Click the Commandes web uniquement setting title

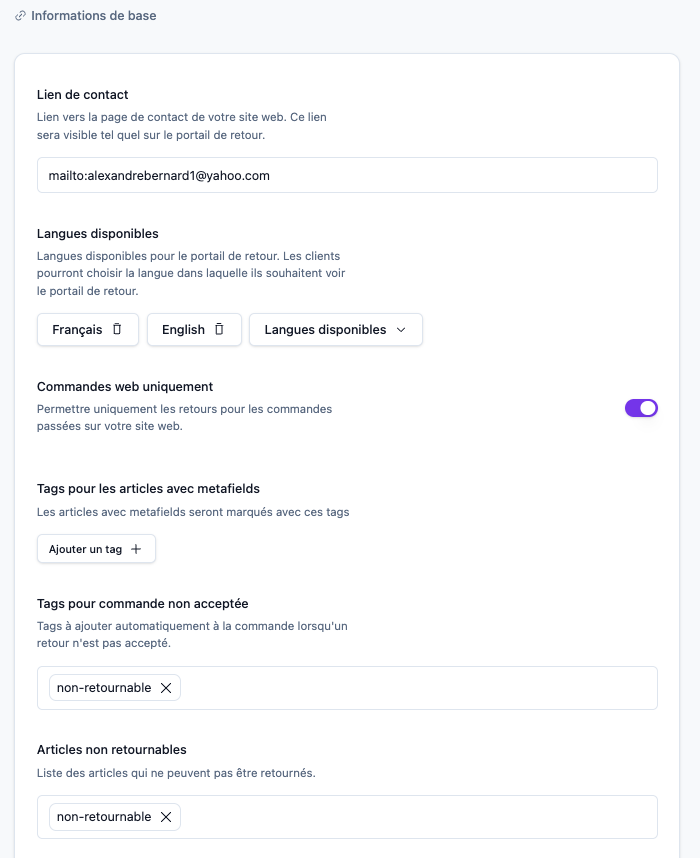(125, 386)
